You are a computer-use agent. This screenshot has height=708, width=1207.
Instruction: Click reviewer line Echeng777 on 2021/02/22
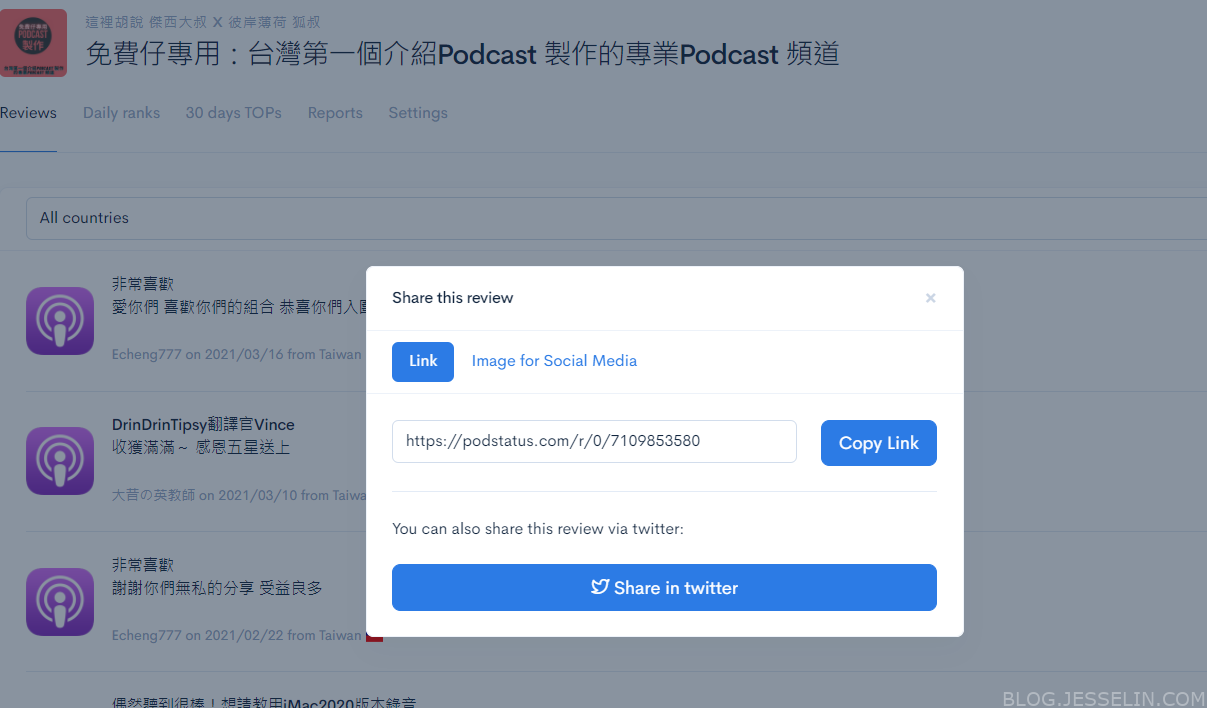[x=237, y=635]
